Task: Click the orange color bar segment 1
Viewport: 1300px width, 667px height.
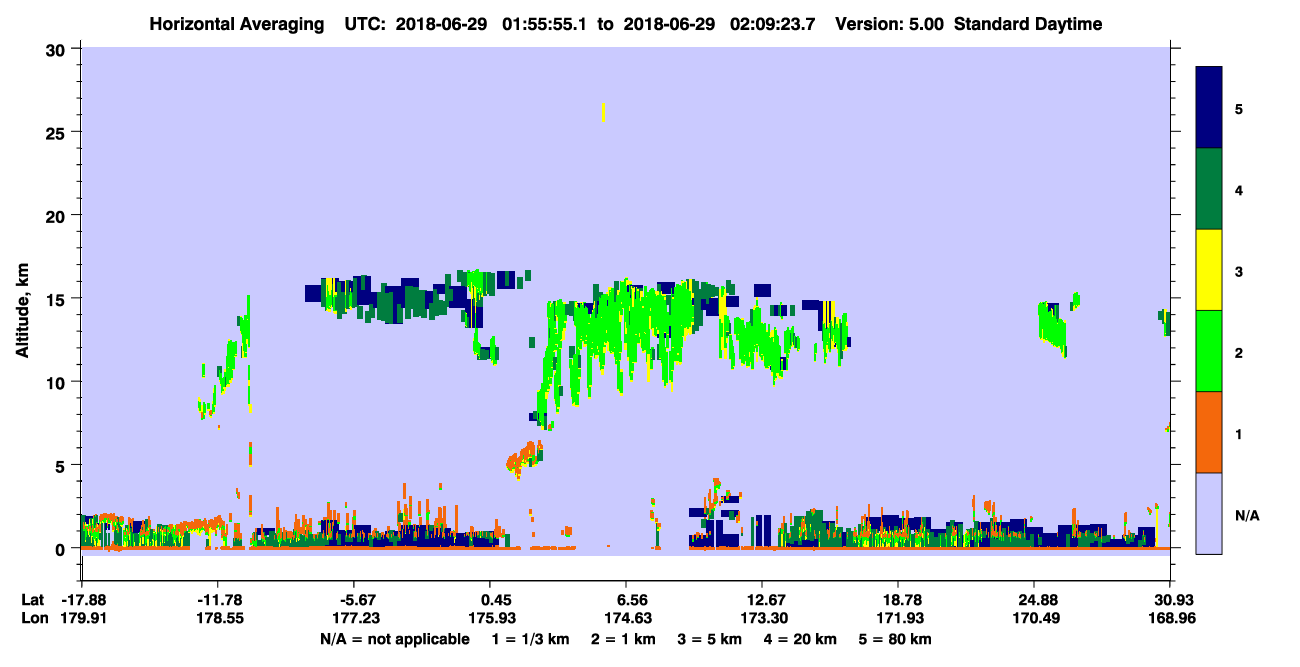Action: pos(1209,432)
